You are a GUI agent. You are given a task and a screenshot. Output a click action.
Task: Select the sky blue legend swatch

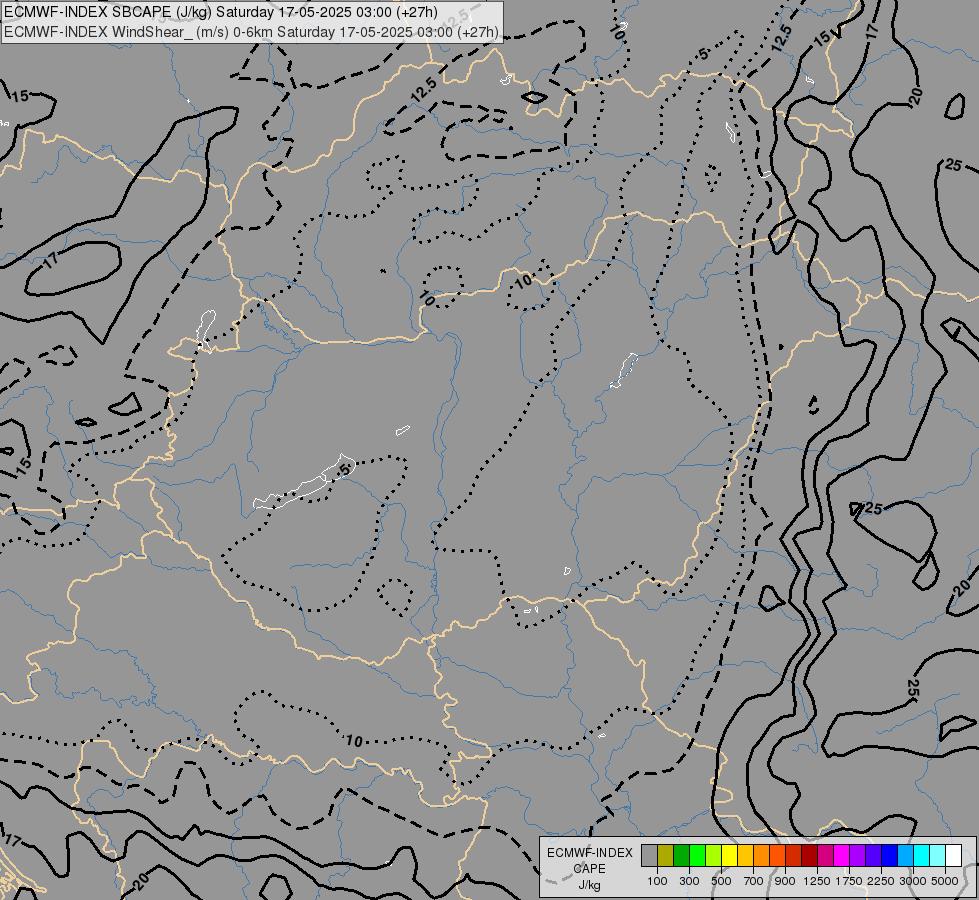click(x=905, y=856)
